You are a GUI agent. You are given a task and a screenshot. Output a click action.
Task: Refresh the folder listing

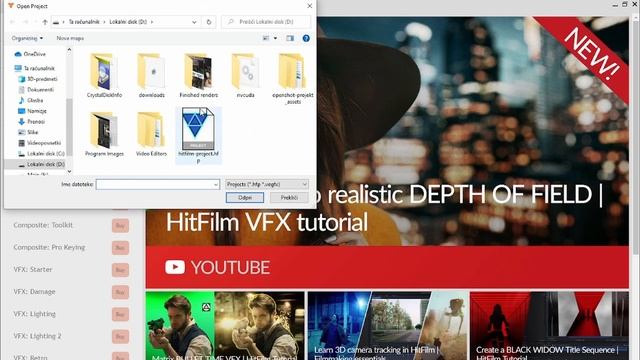click(209, 22)
